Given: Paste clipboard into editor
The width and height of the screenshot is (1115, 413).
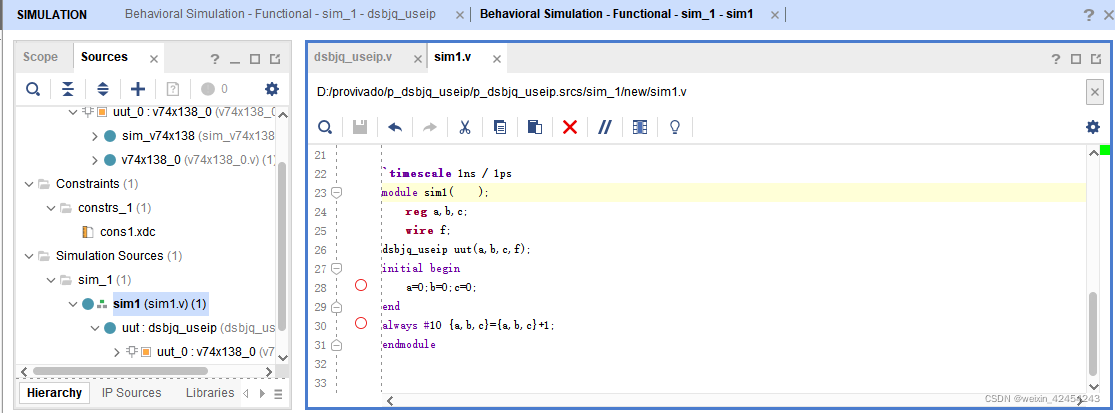Looking at the screenshot, I should 535,127.
